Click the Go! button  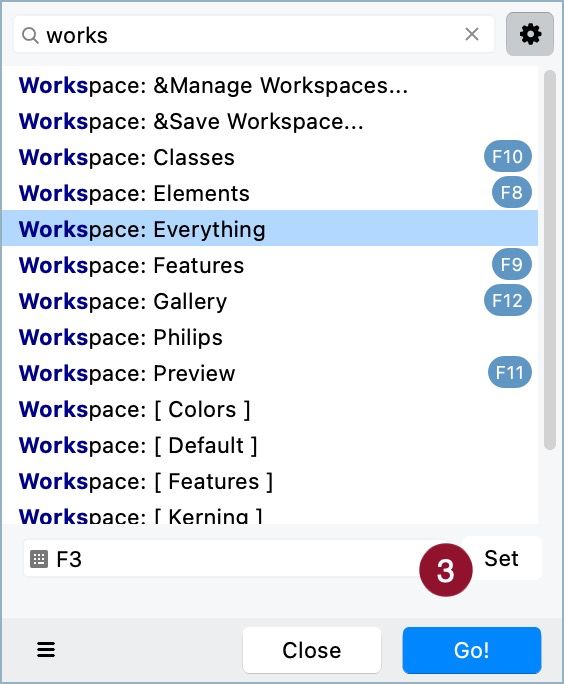point(472,650)
